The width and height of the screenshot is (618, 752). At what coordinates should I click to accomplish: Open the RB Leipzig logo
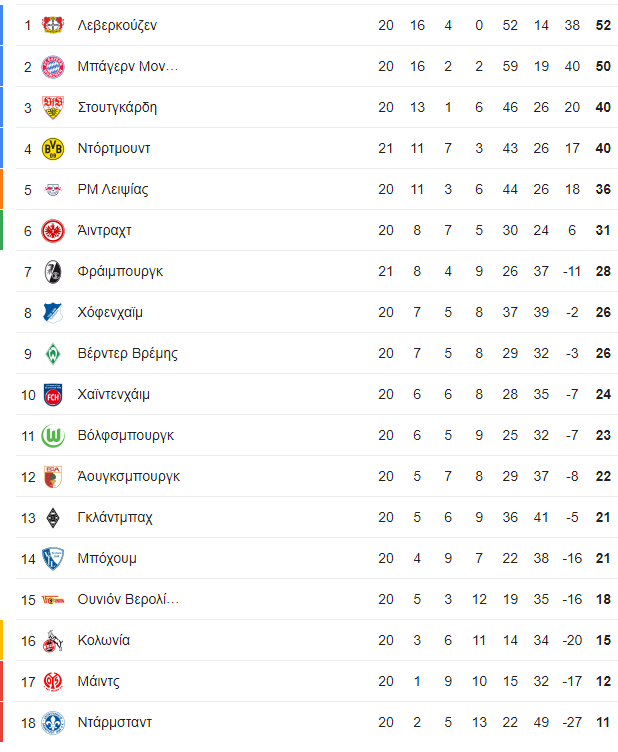53,189
